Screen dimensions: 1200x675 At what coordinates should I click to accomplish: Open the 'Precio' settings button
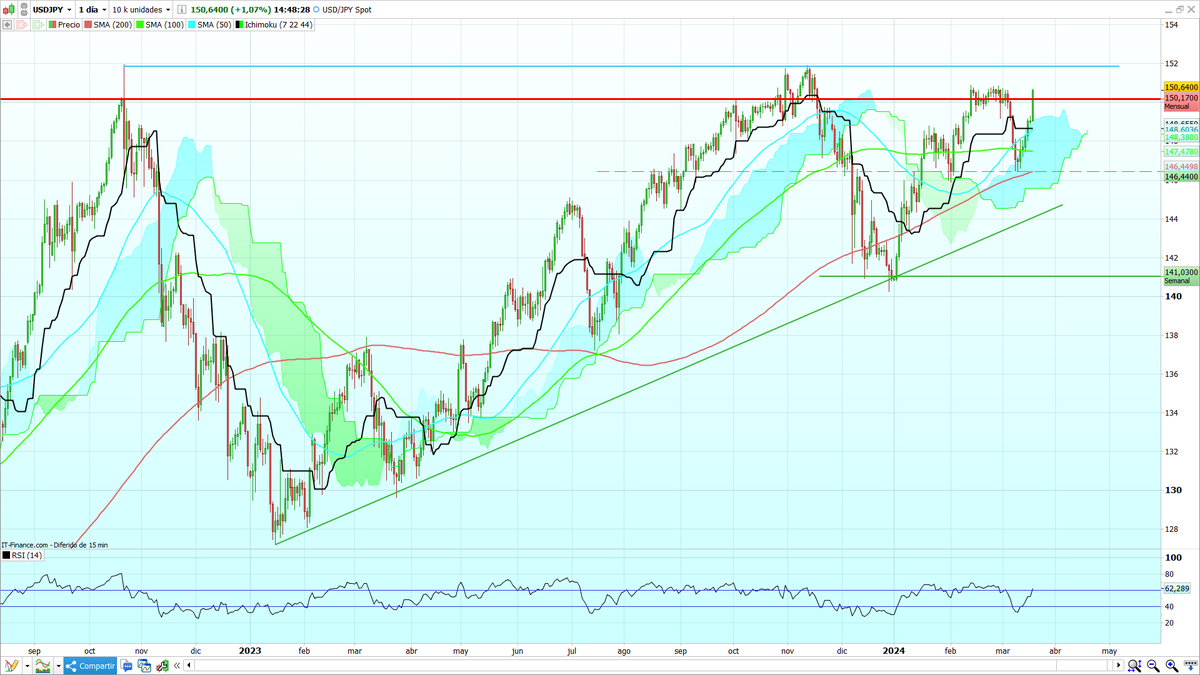point(64,25)
